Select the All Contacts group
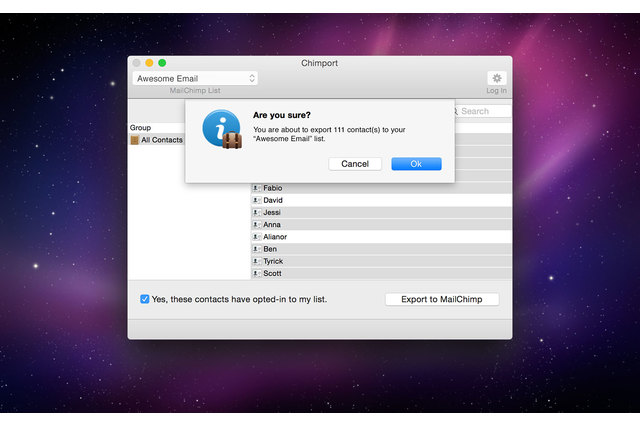640x426 pixels. pos(157,140)
